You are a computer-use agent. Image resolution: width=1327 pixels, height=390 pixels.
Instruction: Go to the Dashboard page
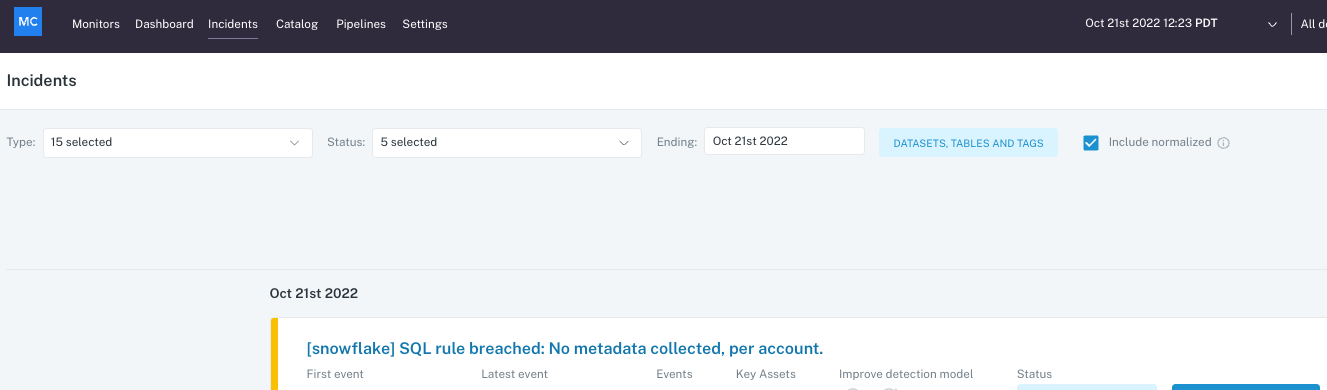click(164, 24)
